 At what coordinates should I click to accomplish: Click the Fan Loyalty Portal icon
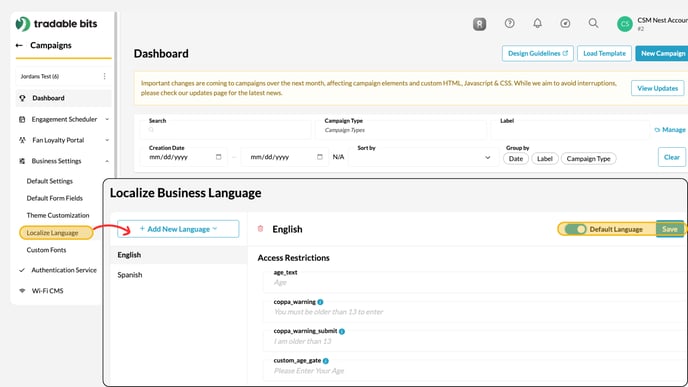click(x=22, y=140)
